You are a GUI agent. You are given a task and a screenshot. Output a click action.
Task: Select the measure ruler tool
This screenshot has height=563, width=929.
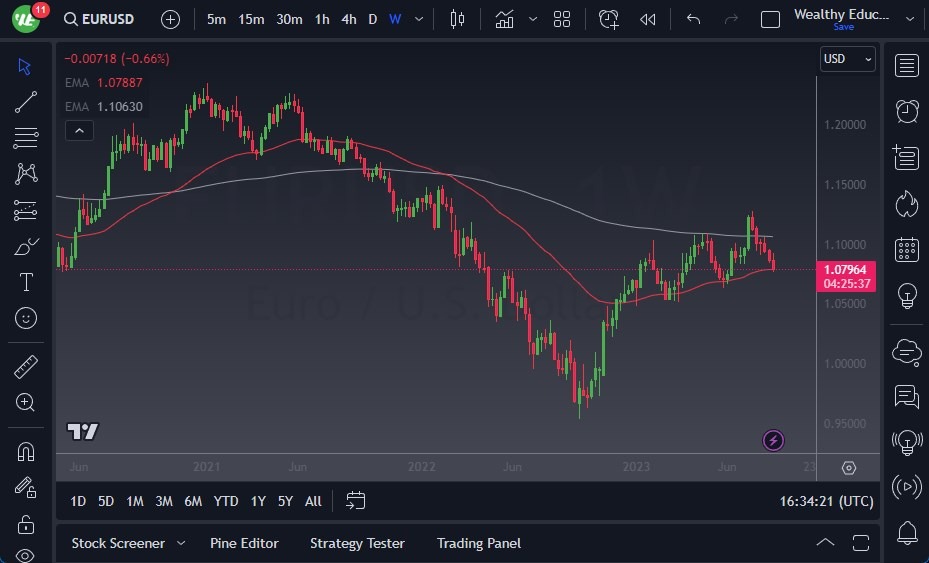26,367
